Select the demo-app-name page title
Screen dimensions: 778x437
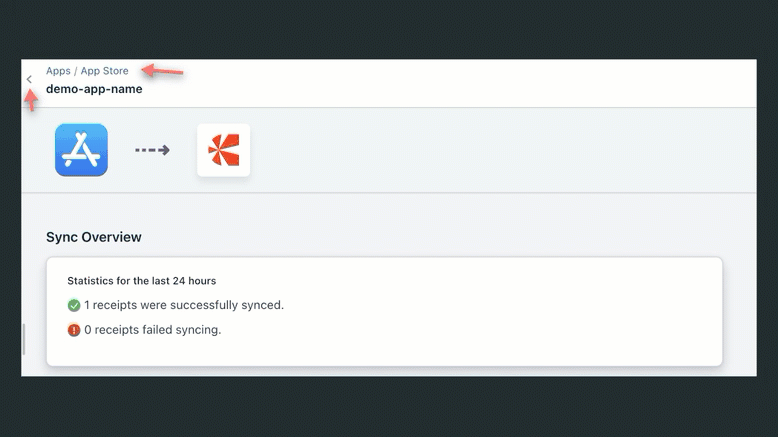click(94, 89)
